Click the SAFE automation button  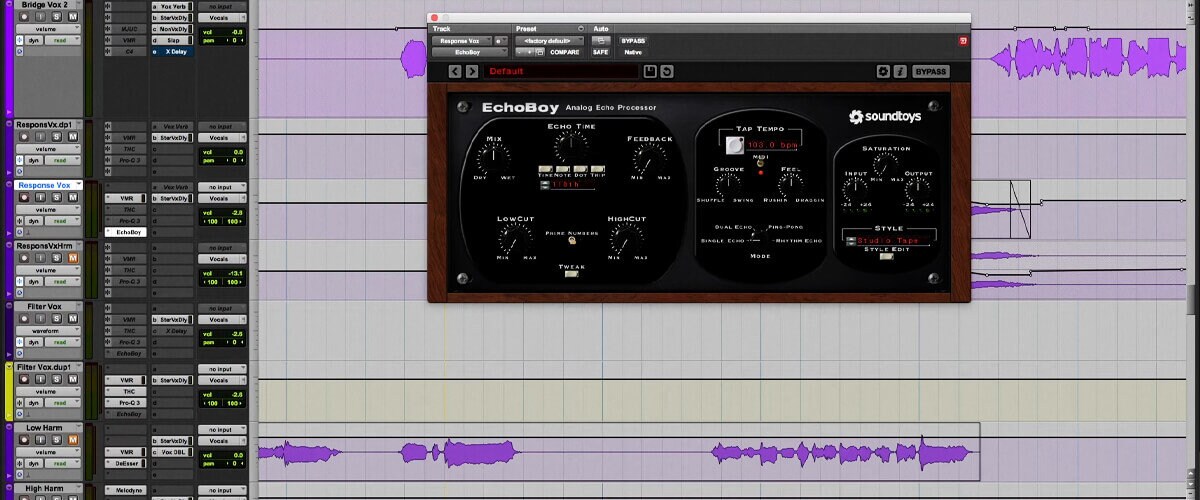pos(600,52)
